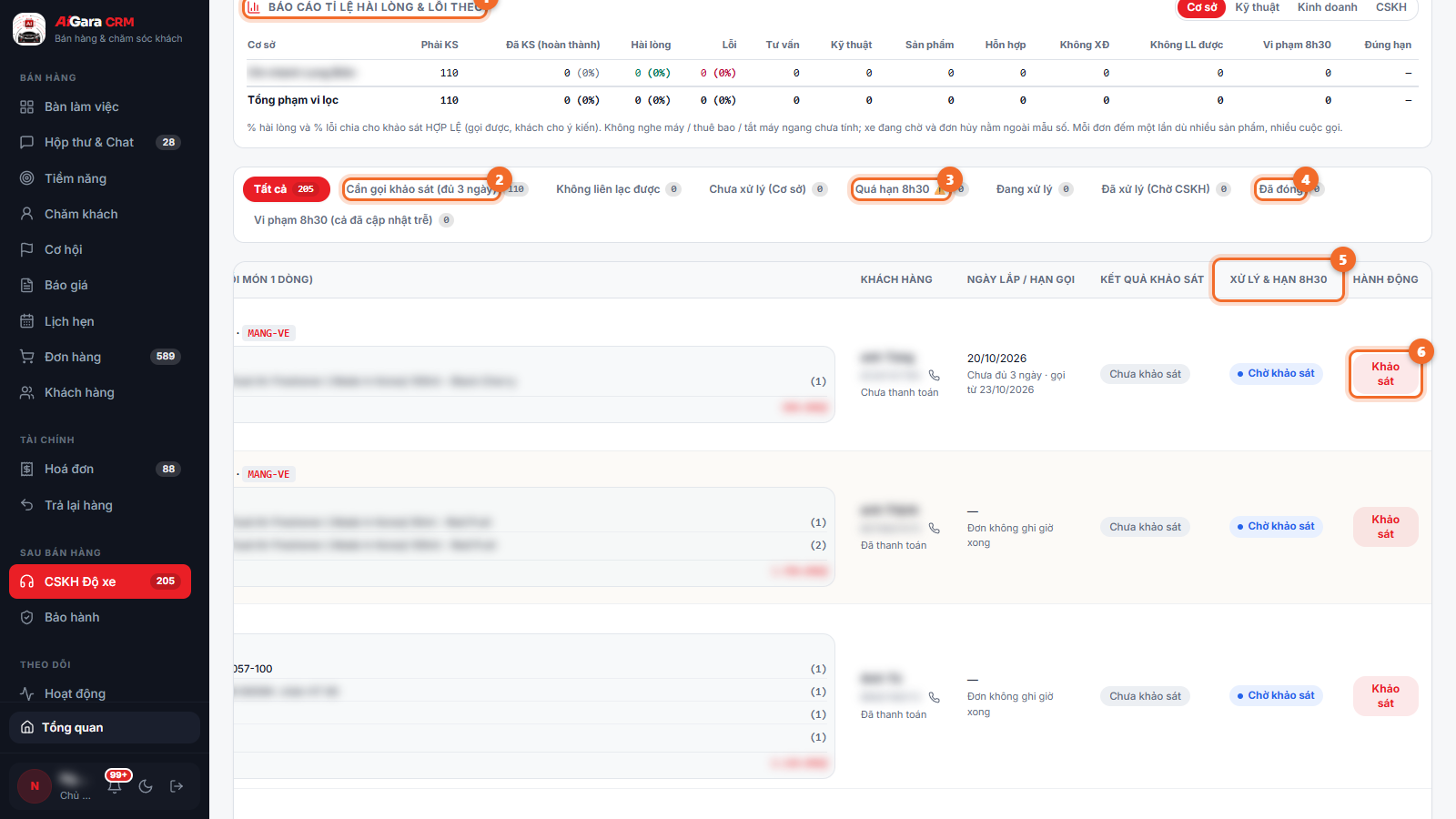
Task: Open Cơ hội opportunities page
Action: [x=100, y=249]
